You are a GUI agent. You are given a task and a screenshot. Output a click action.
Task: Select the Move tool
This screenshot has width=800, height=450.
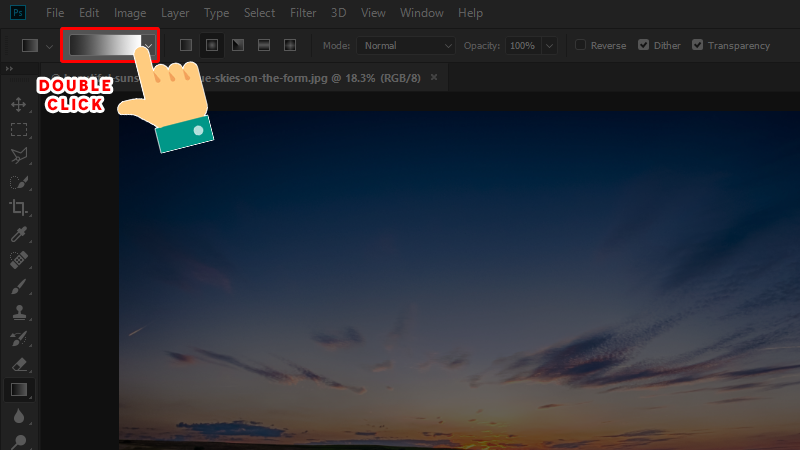click(19, 104)
